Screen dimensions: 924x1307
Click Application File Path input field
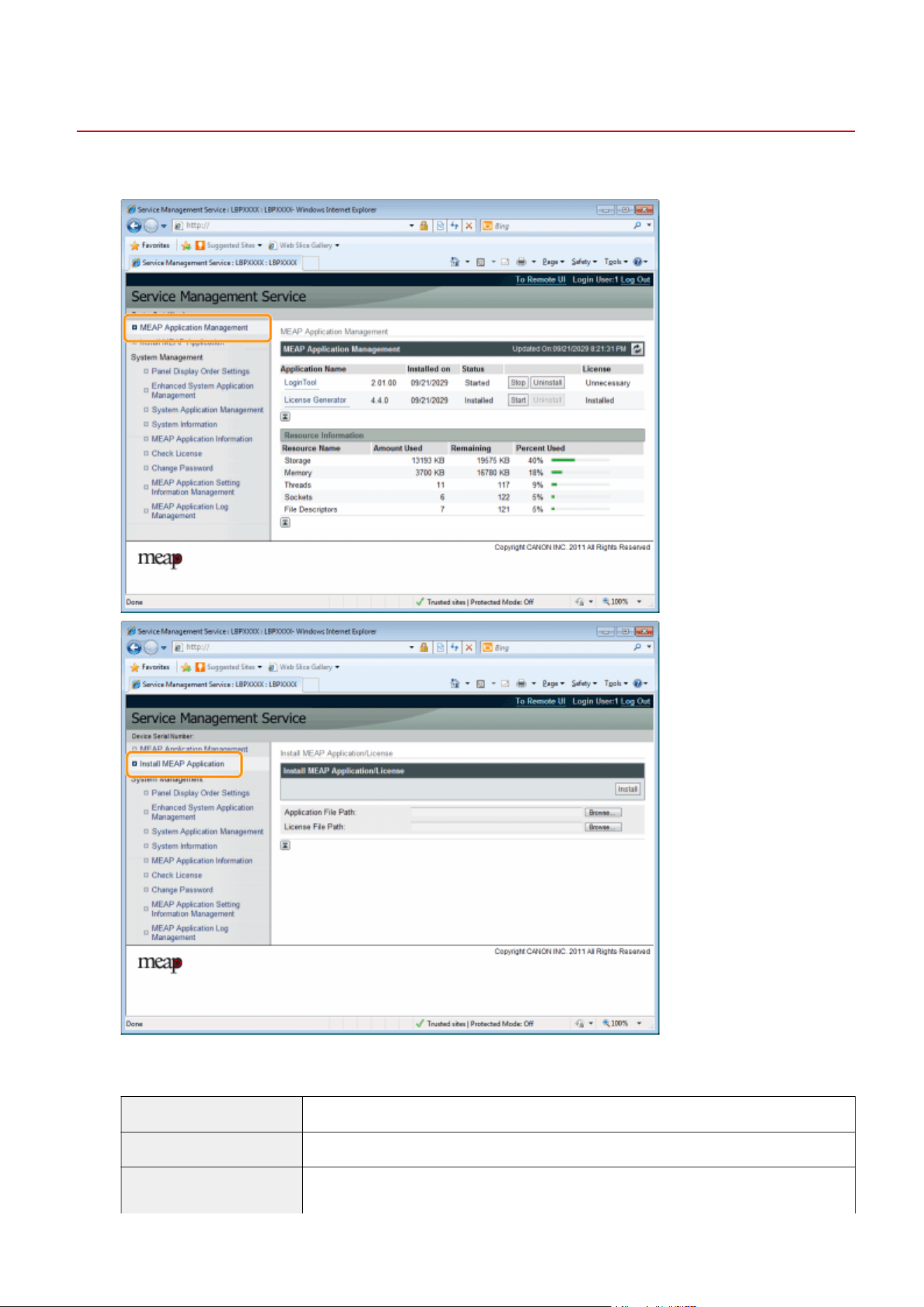tap(497, 812)
